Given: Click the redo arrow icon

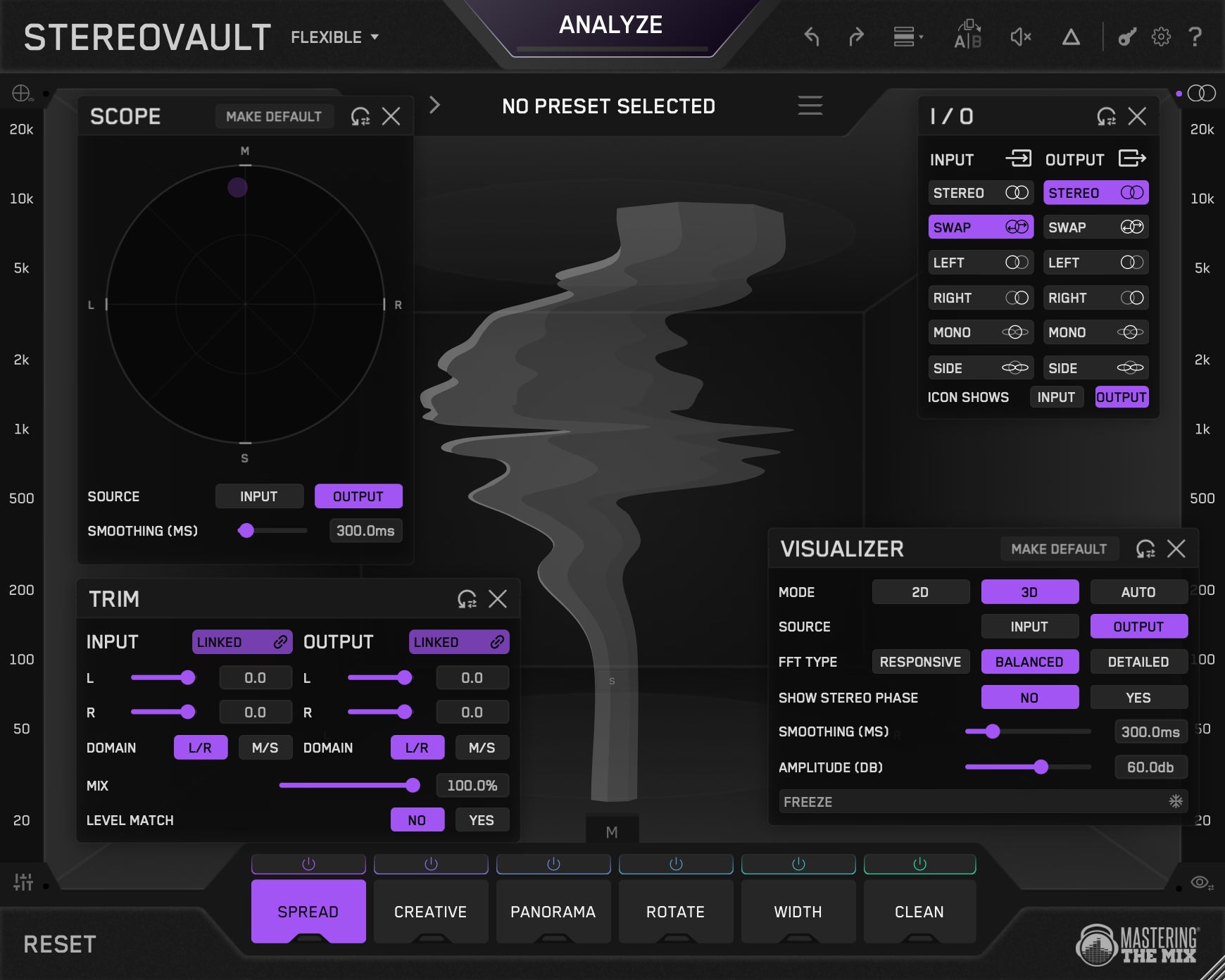Looking at the screenshot, I should coord(856,37).
